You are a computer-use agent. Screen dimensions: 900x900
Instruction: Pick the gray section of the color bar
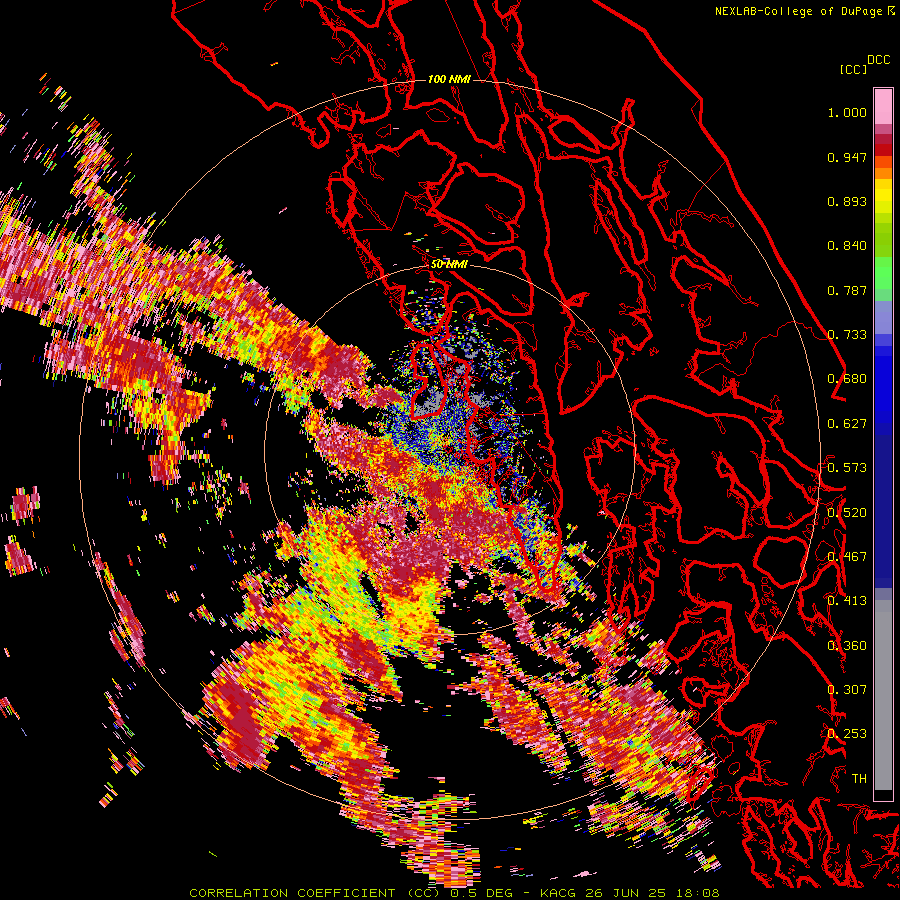point(883,695)
